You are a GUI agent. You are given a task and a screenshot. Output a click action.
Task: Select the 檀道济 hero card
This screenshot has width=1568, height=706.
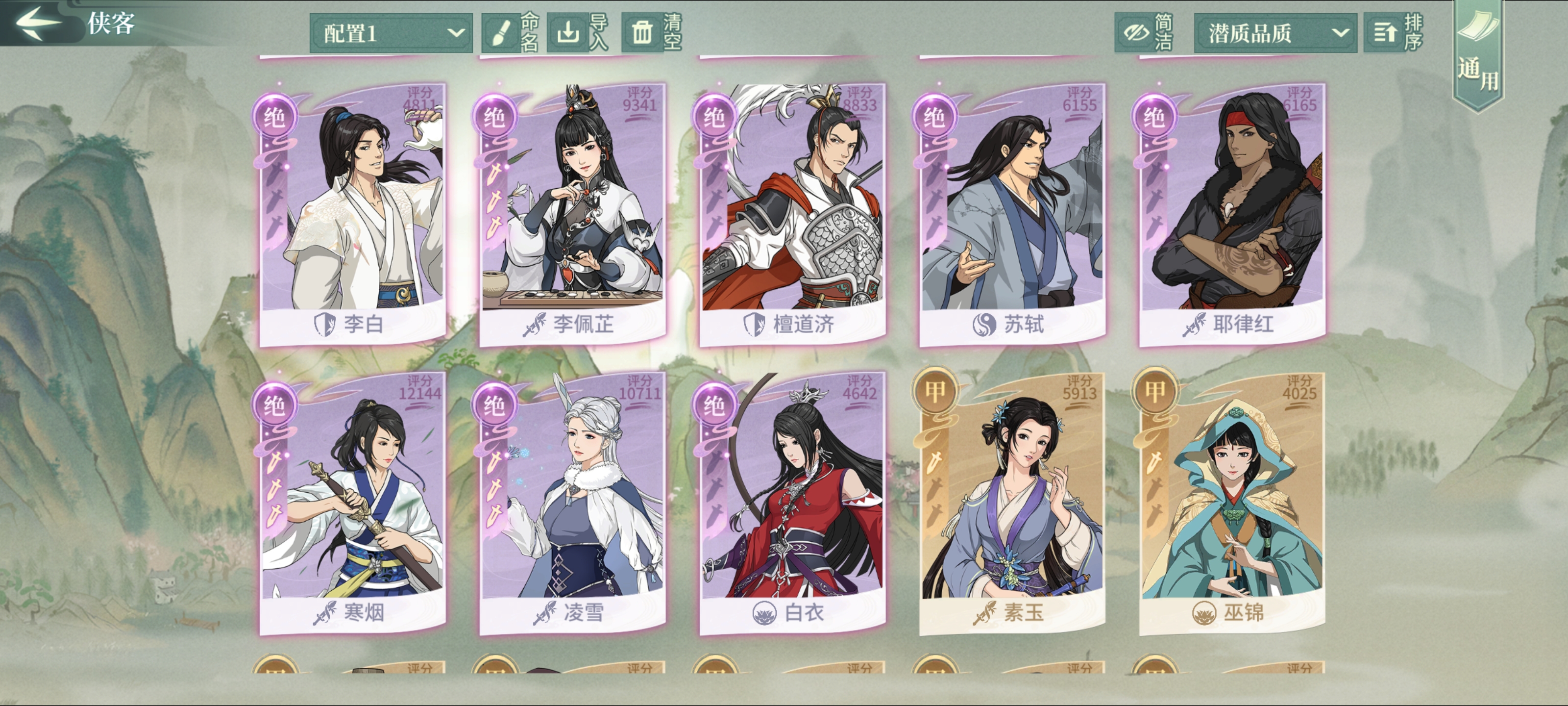(792, 214)
